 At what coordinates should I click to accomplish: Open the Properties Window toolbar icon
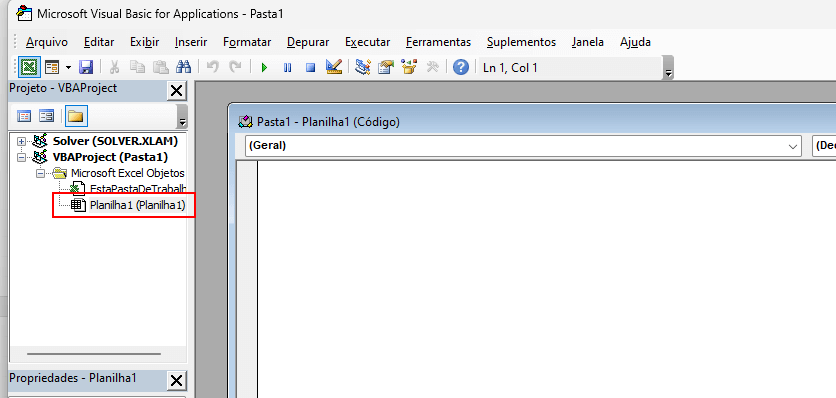[385, 67]
